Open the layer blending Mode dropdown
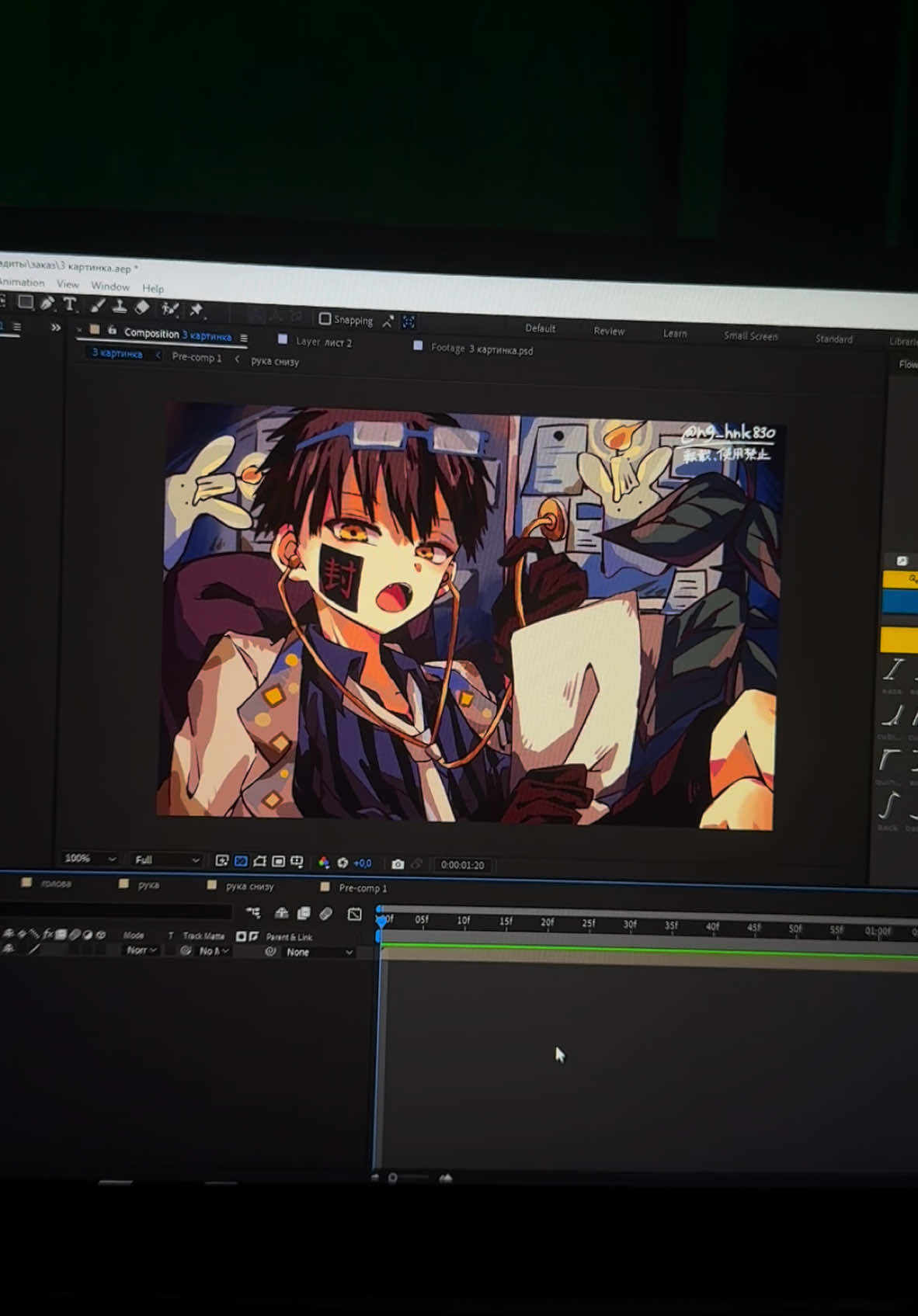This screenshot has width=918, height=1316. click(x=142, y=950)
